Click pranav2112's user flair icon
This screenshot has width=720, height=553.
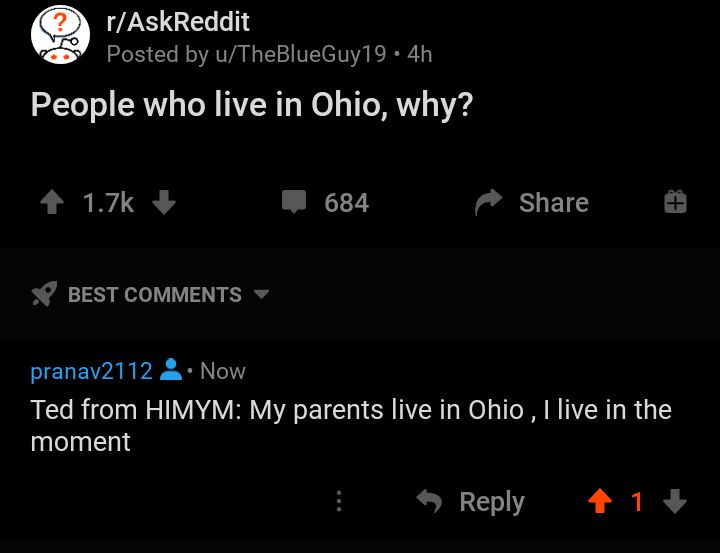point(171,371)
